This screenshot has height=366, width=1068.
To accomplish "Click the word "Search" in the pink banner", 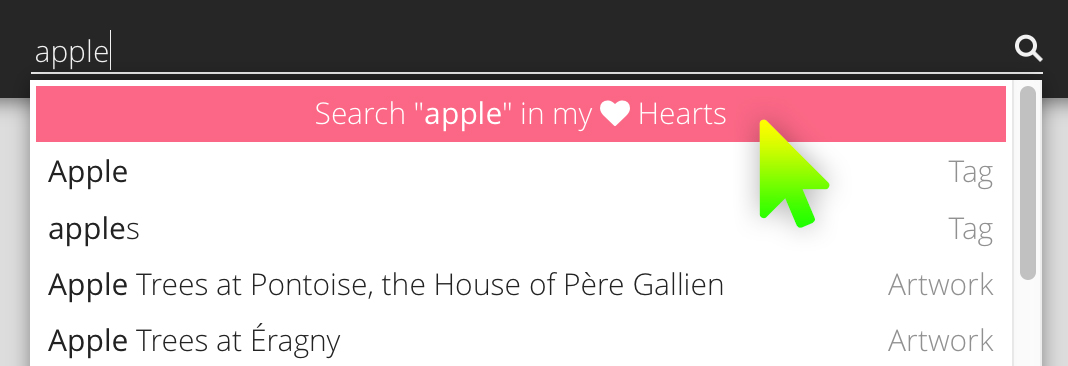I will point(360,114).
